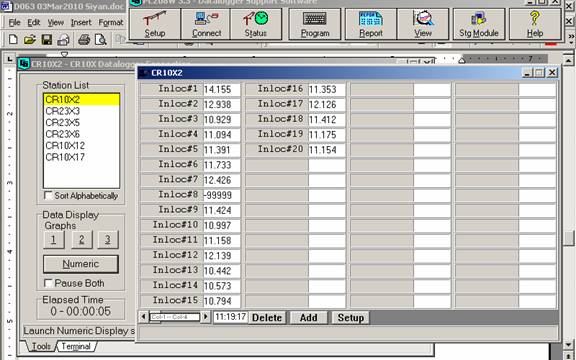Open Word's Format menu
576x360 pixels.
pyautogui.click(x=111, y=23)
